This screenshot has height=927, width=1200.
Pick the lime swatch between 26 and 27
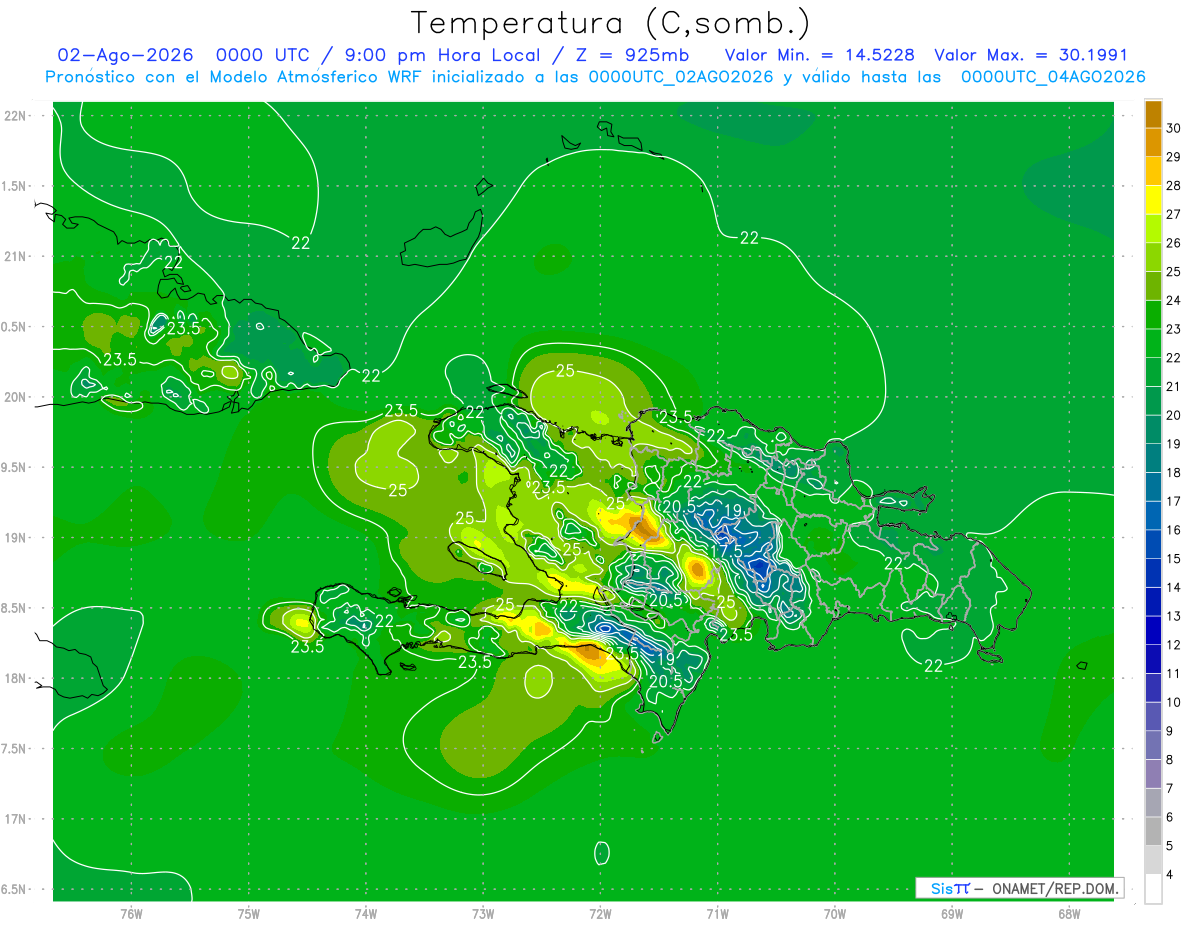click(1153, 228)
